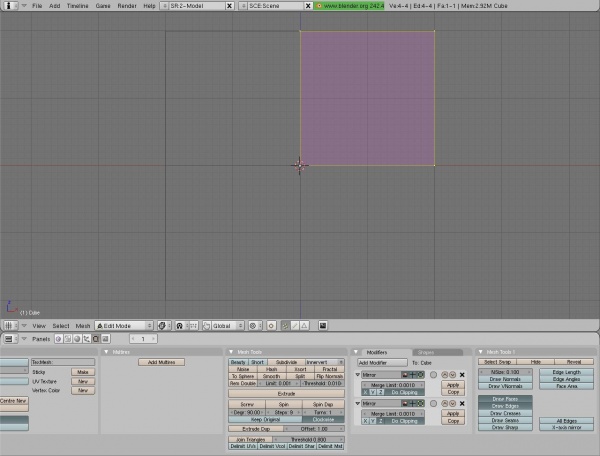
Task: Open the Editing context panel icon
Action: [96, 339]
